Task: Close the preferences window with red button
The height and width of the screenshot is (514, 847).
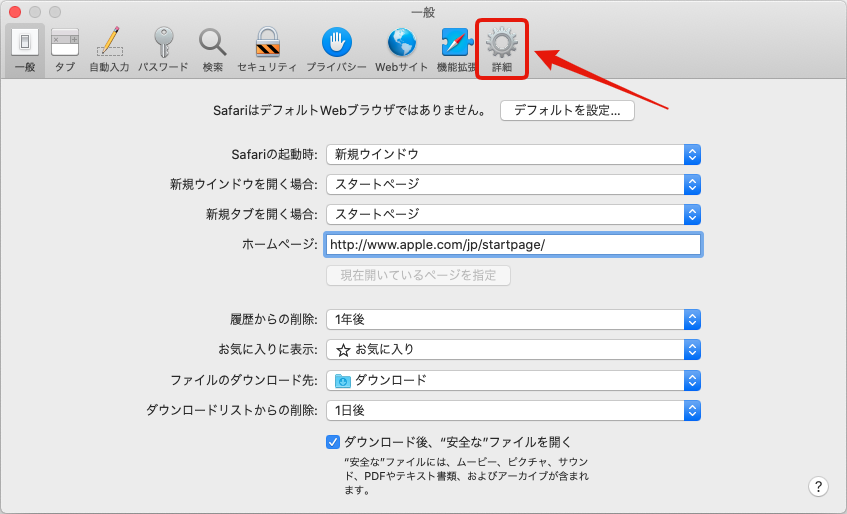Action: tap(15, 11)
